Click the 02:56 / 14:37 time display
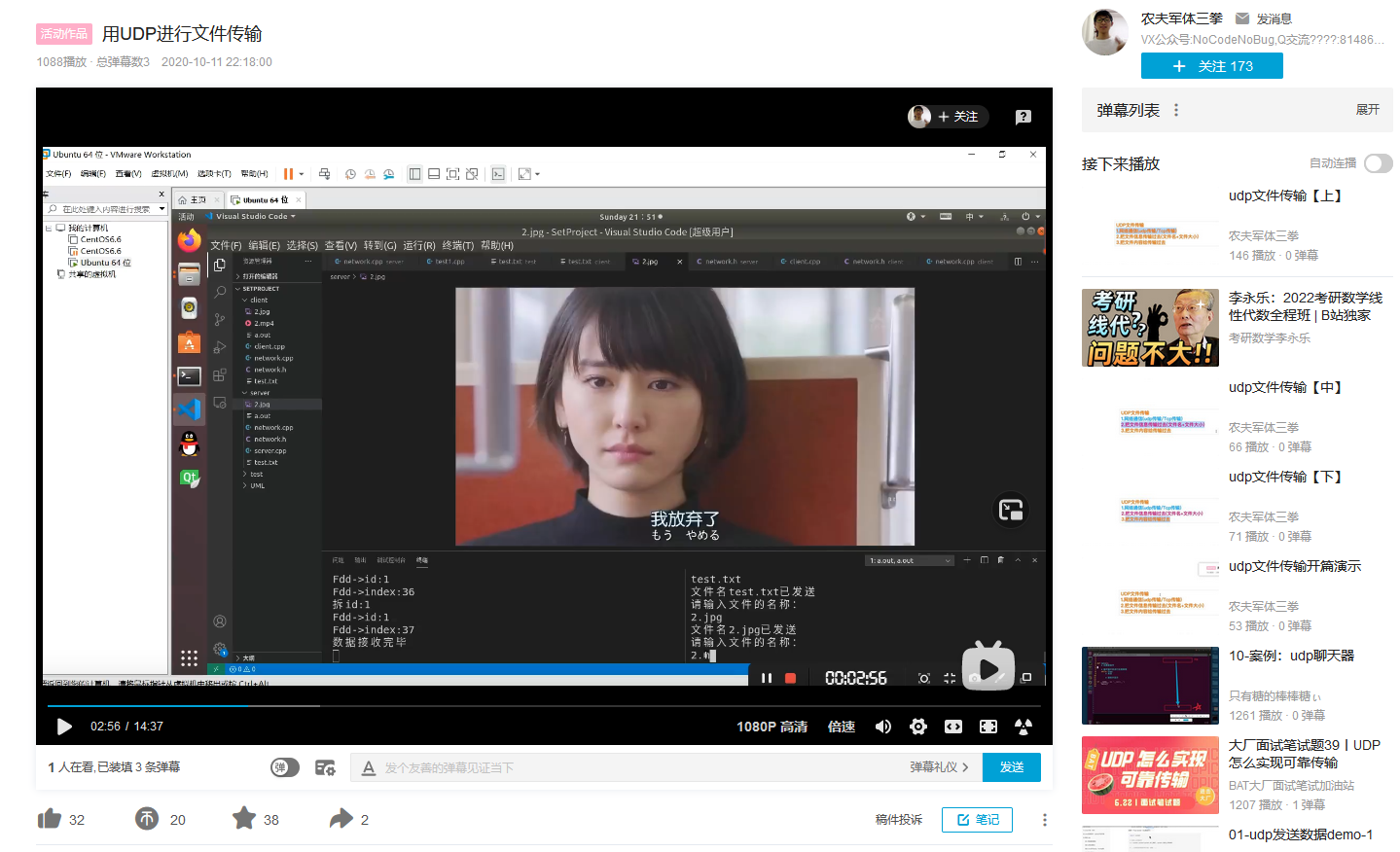 [x=126, y=727]
